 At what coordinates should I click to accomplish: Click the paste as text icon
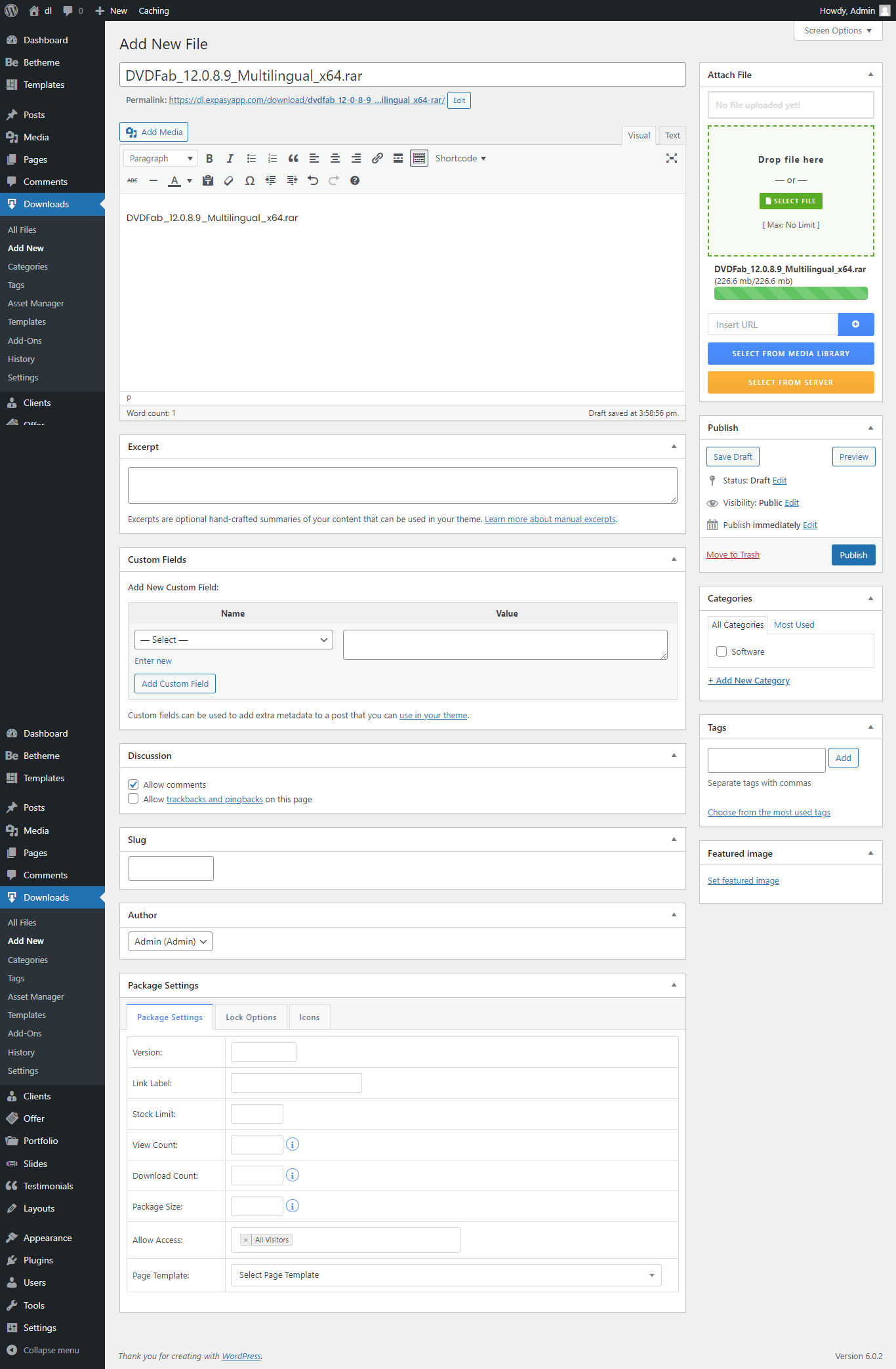(x=208, y=180)
